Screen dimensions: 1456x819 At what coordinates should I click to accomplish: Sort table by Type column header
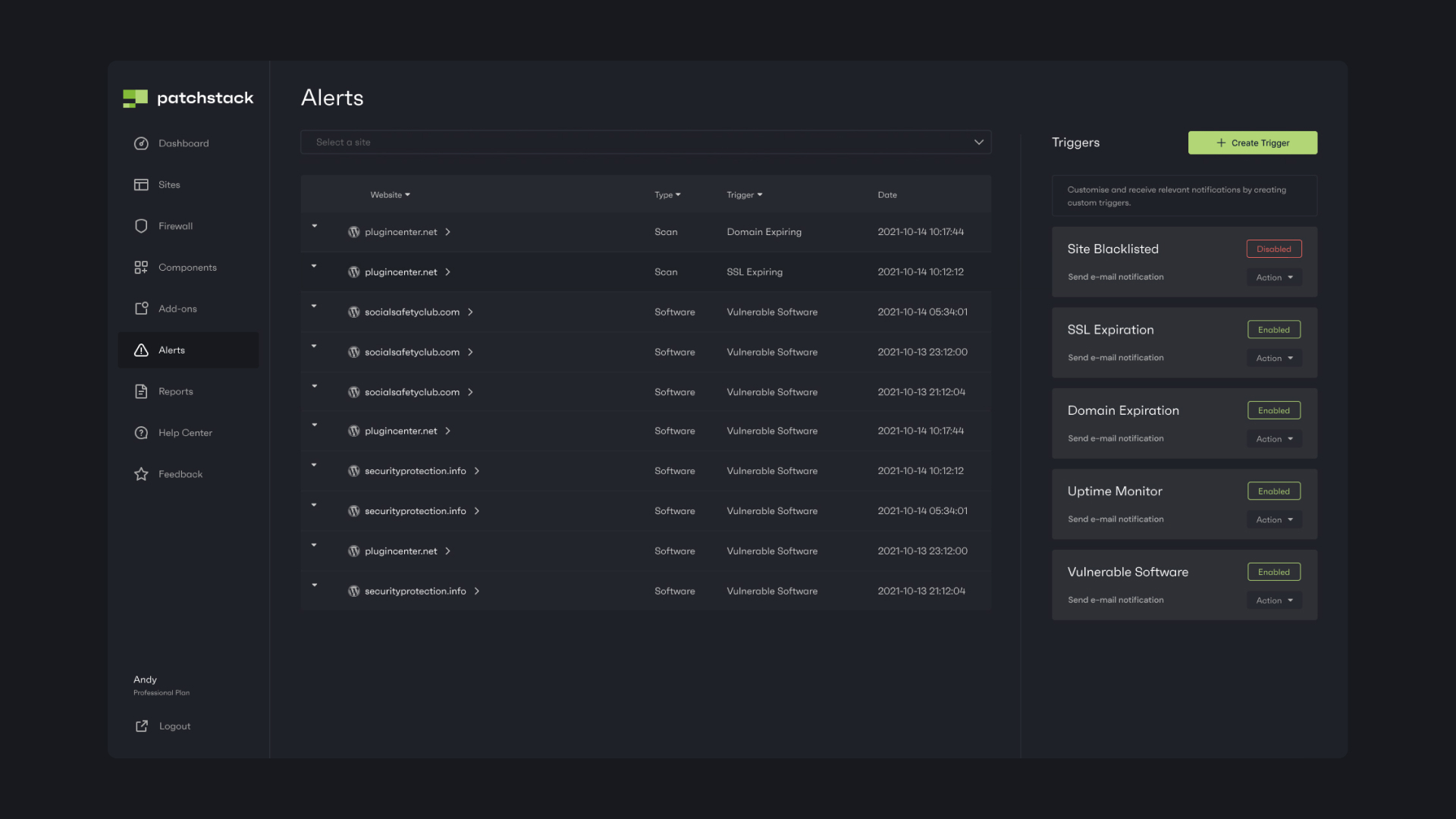pyautogui.click(x=667, y=195)
